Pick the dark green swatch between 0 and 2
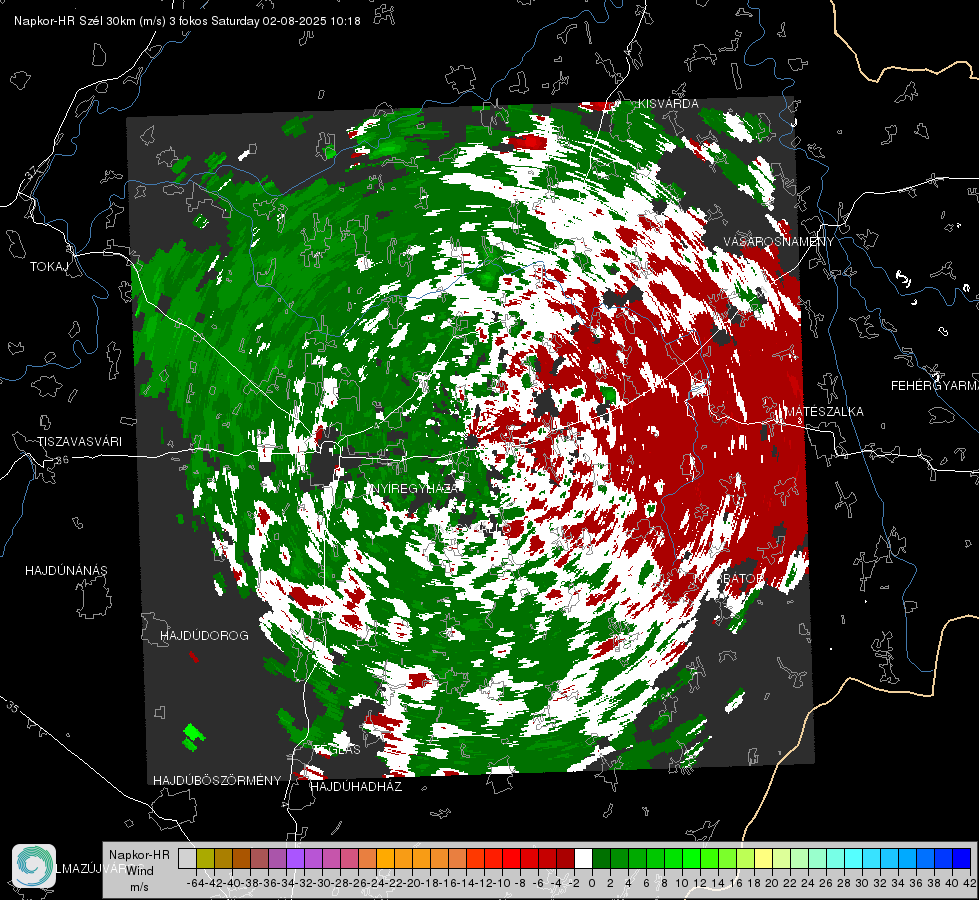Viewport: 979px width, 900px height. click(601, 858)
